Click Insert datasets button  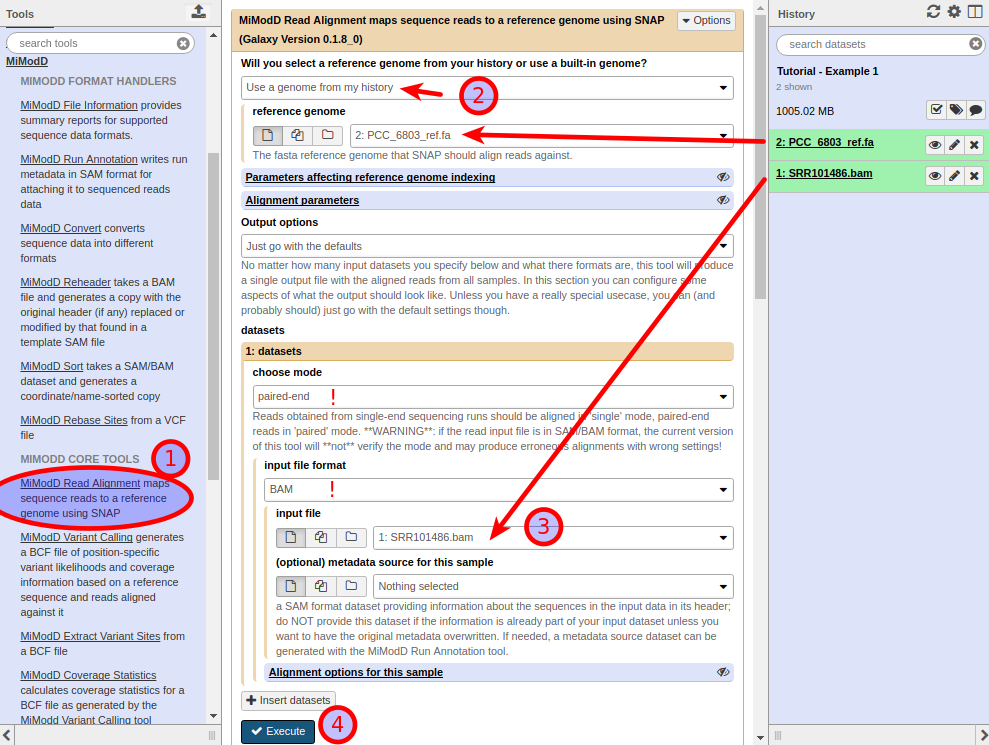click(x=288, y=700)
